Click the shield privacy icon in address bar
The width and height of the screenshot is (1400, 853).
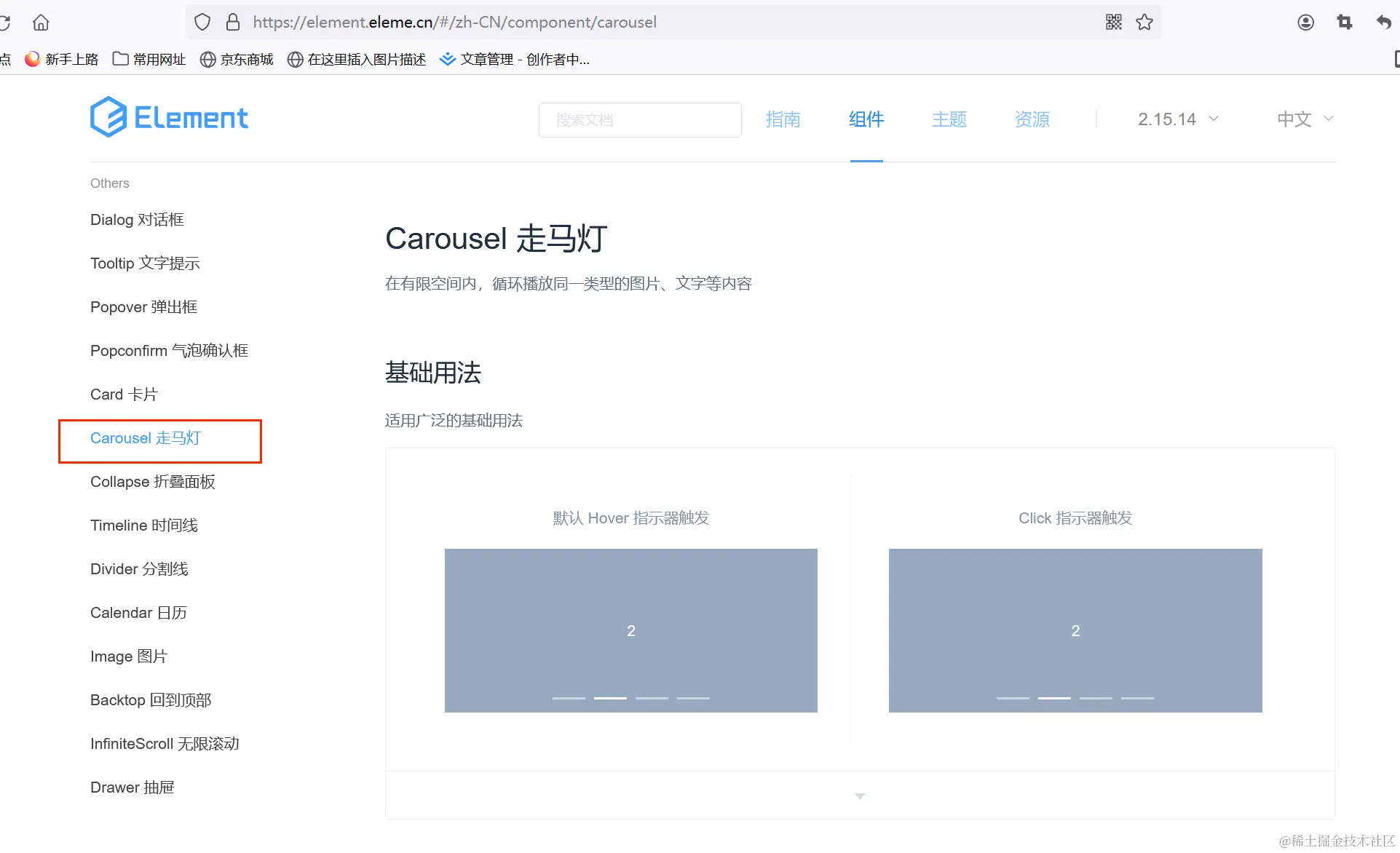tap(202, 22)
